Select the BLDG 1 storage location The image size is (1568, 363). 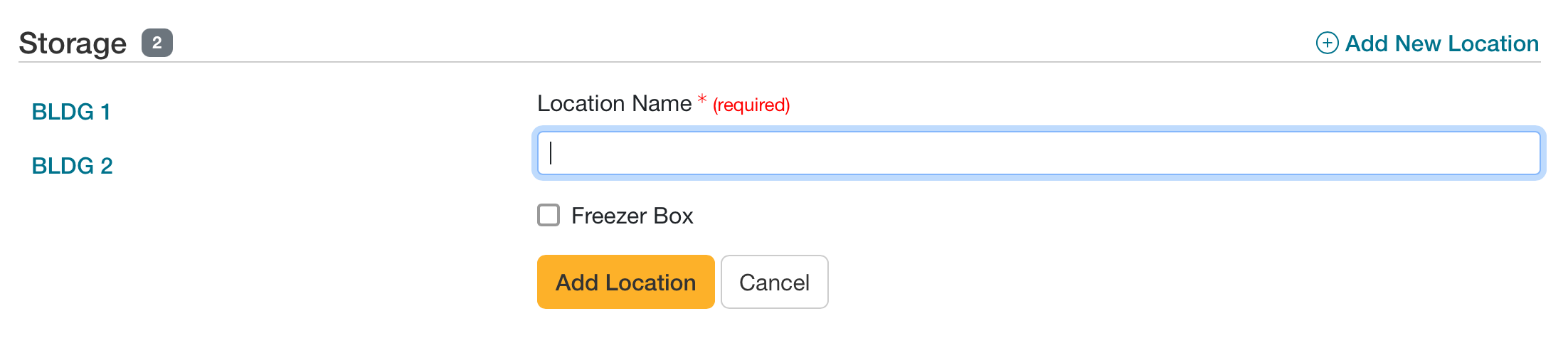71,112
